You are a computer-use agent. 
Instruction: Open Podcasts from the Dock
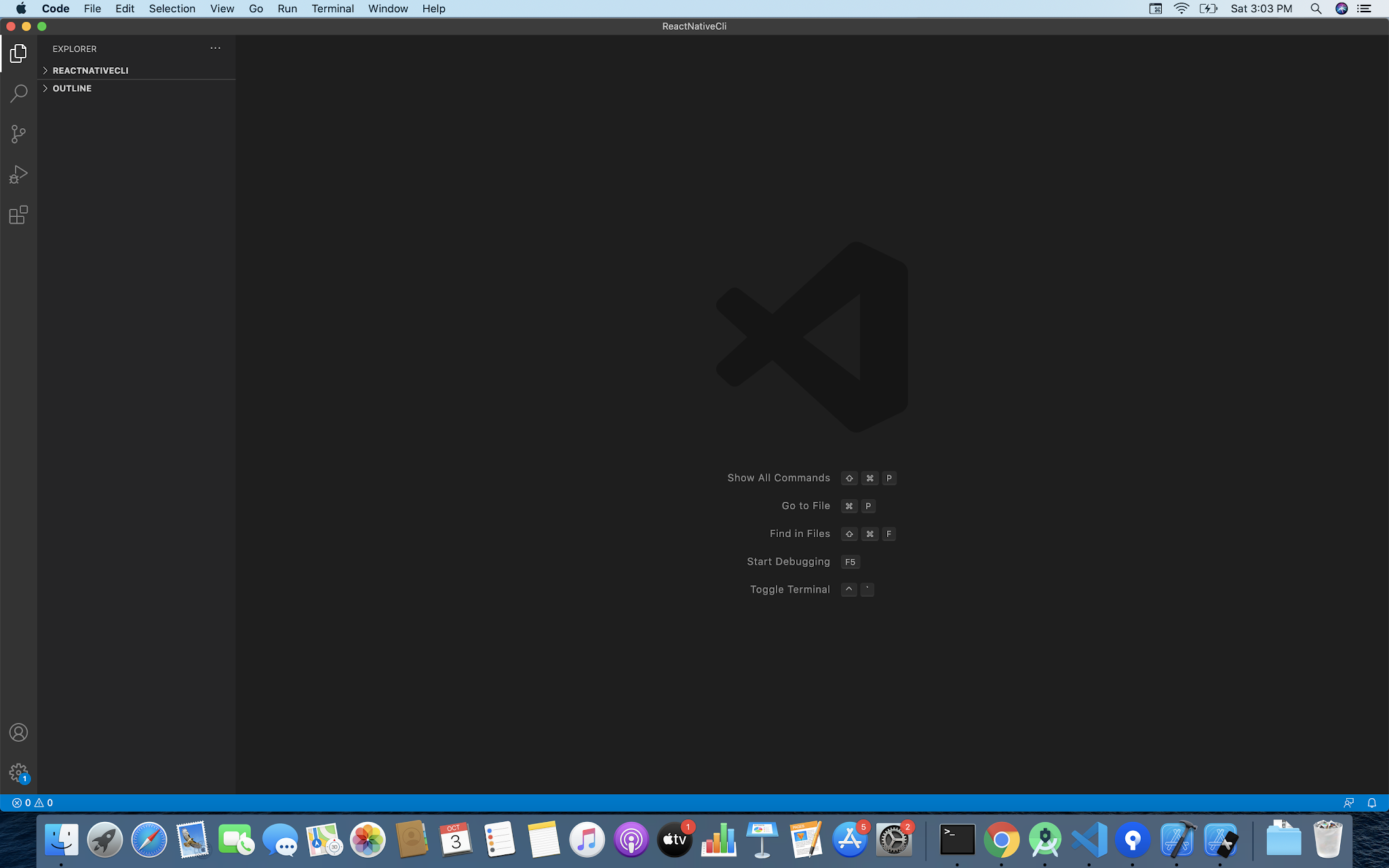tap(631, 840)
